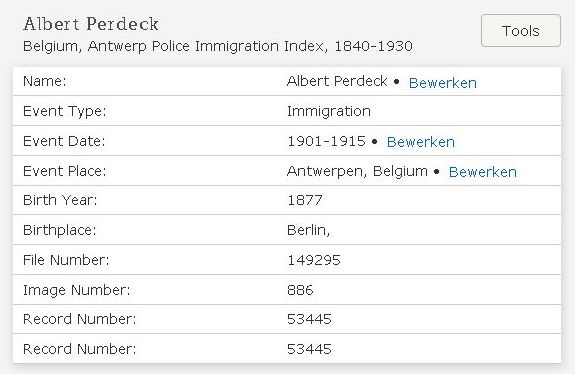Image resolution: width=575 pixels, height=374 pixels.
Task: Select the Event Date value 1901-1915
Action: [326, 141]
